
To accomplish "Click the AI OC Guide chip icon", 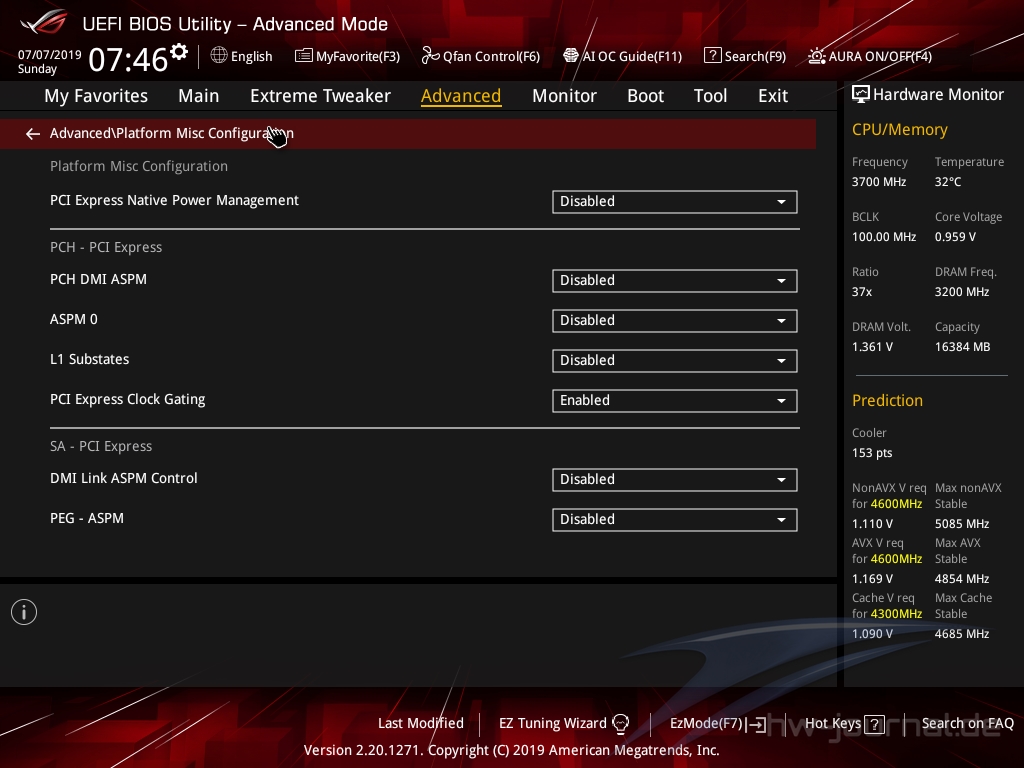I will (571, 56).
